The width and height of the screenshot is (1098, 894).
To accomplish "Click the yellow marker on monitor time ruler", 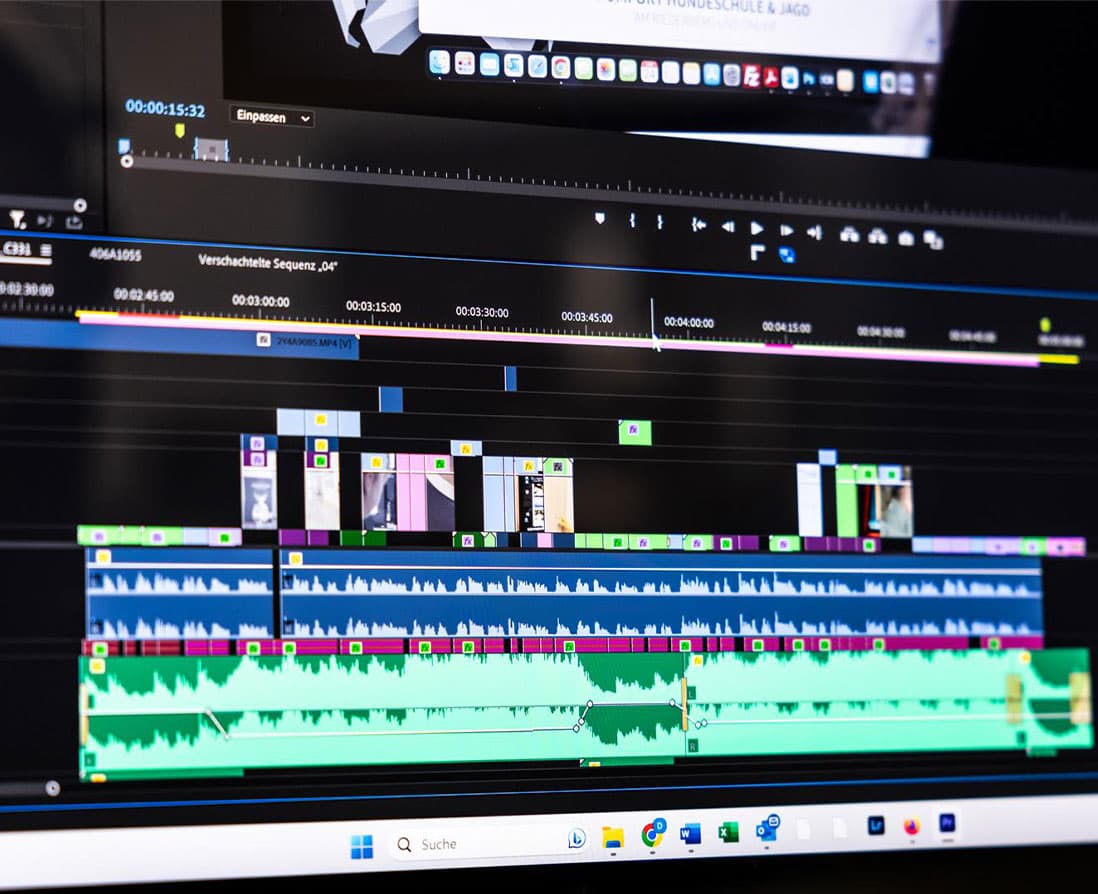I will [179, 130].
